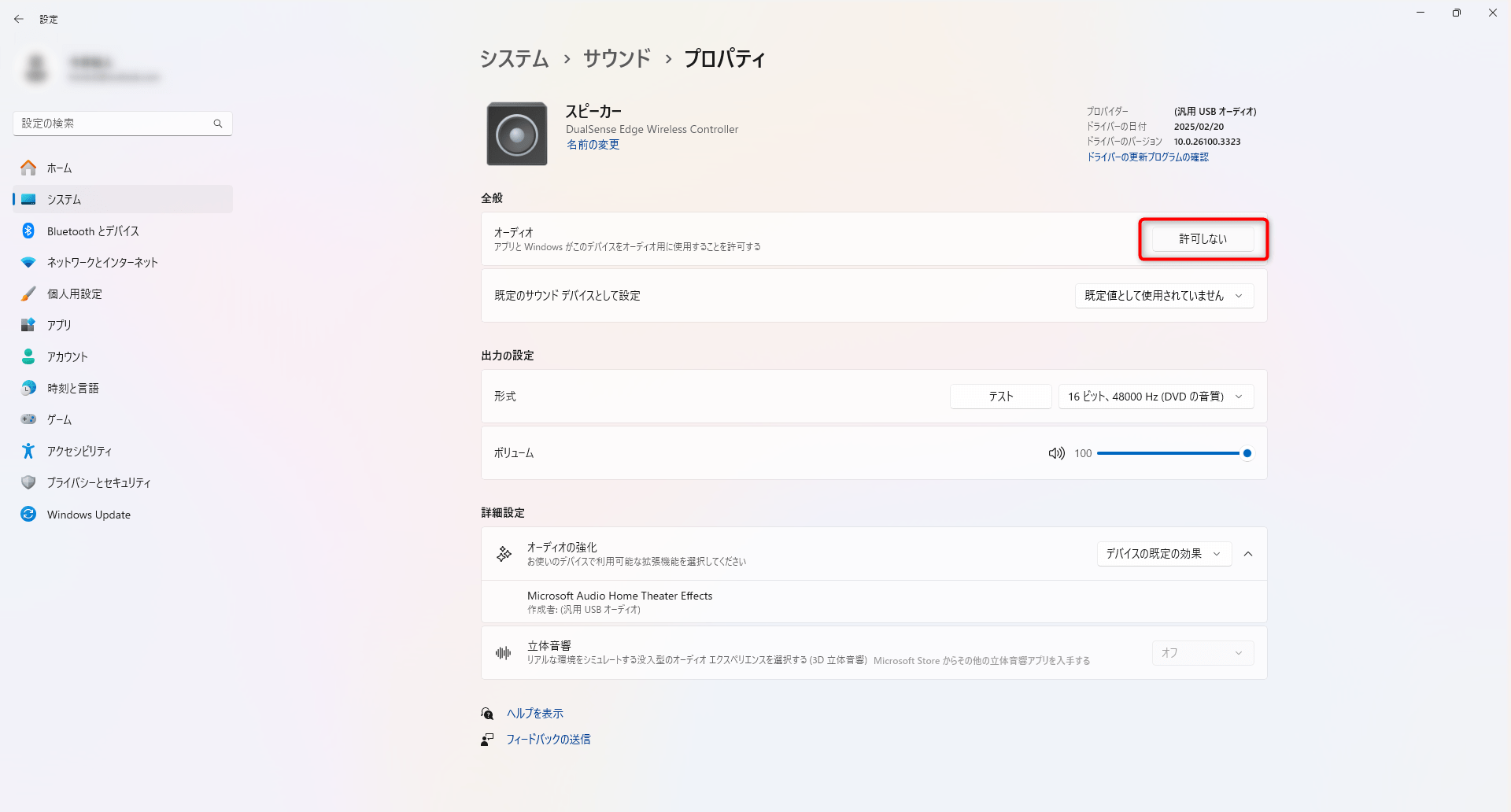The height and width of the screenshot is (812, 1511).
Task: Click the back arrow icon in the title bar
Action: pyautogui.click(x=19, y=19)
